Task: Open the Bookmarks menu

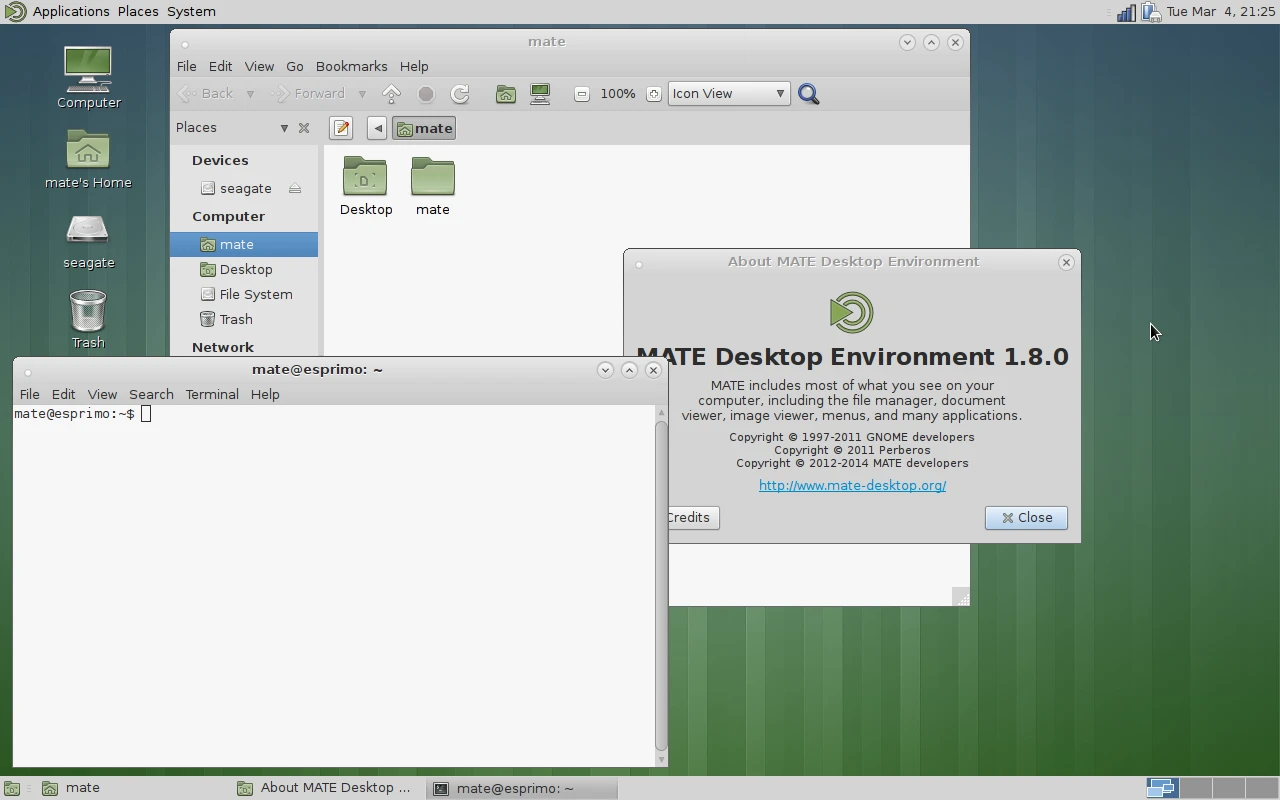Action: point(351,66)
